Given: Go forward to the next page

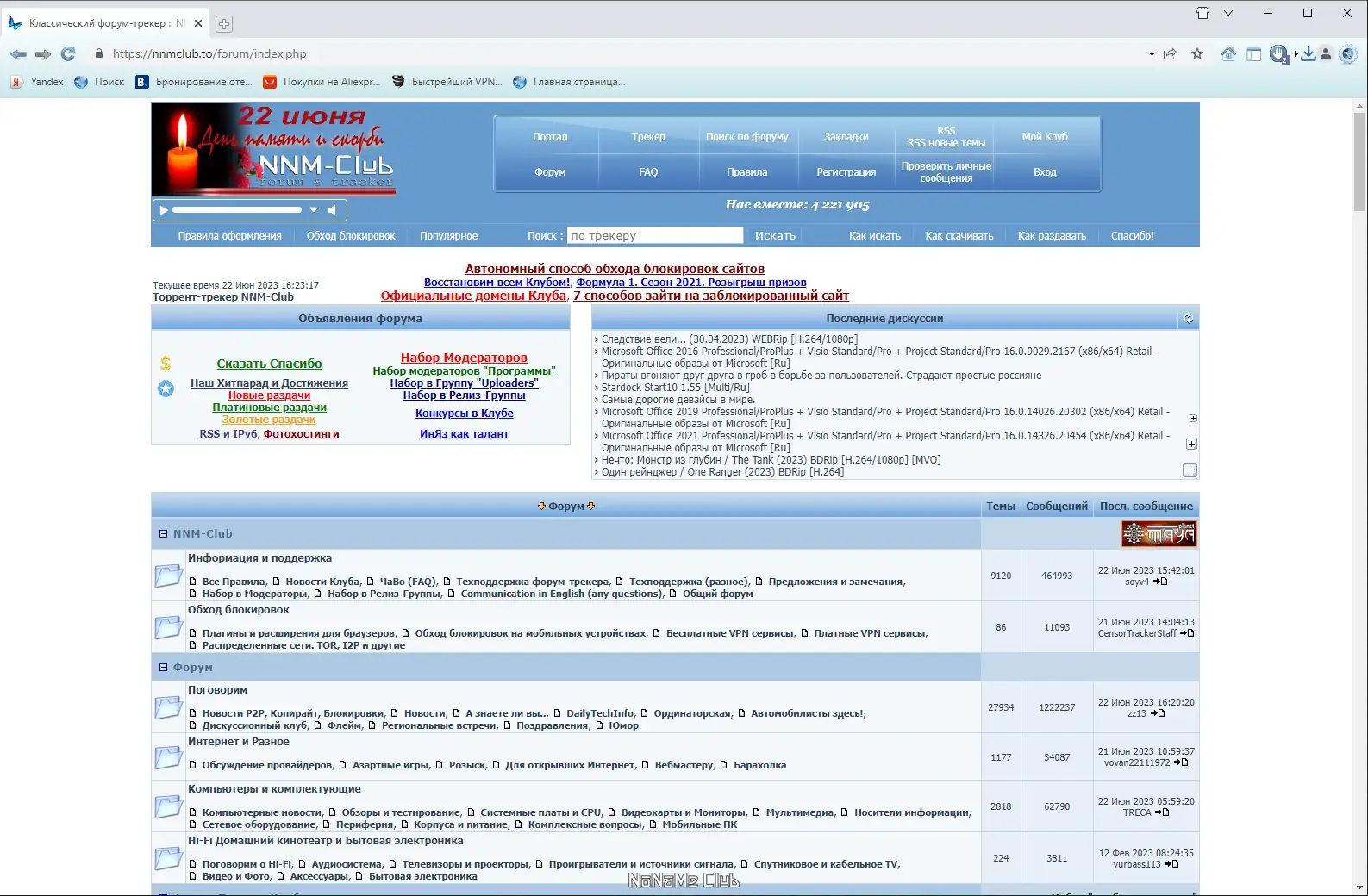Looking at the screenshot, I should pyautogui.click(x=43, y=53).
